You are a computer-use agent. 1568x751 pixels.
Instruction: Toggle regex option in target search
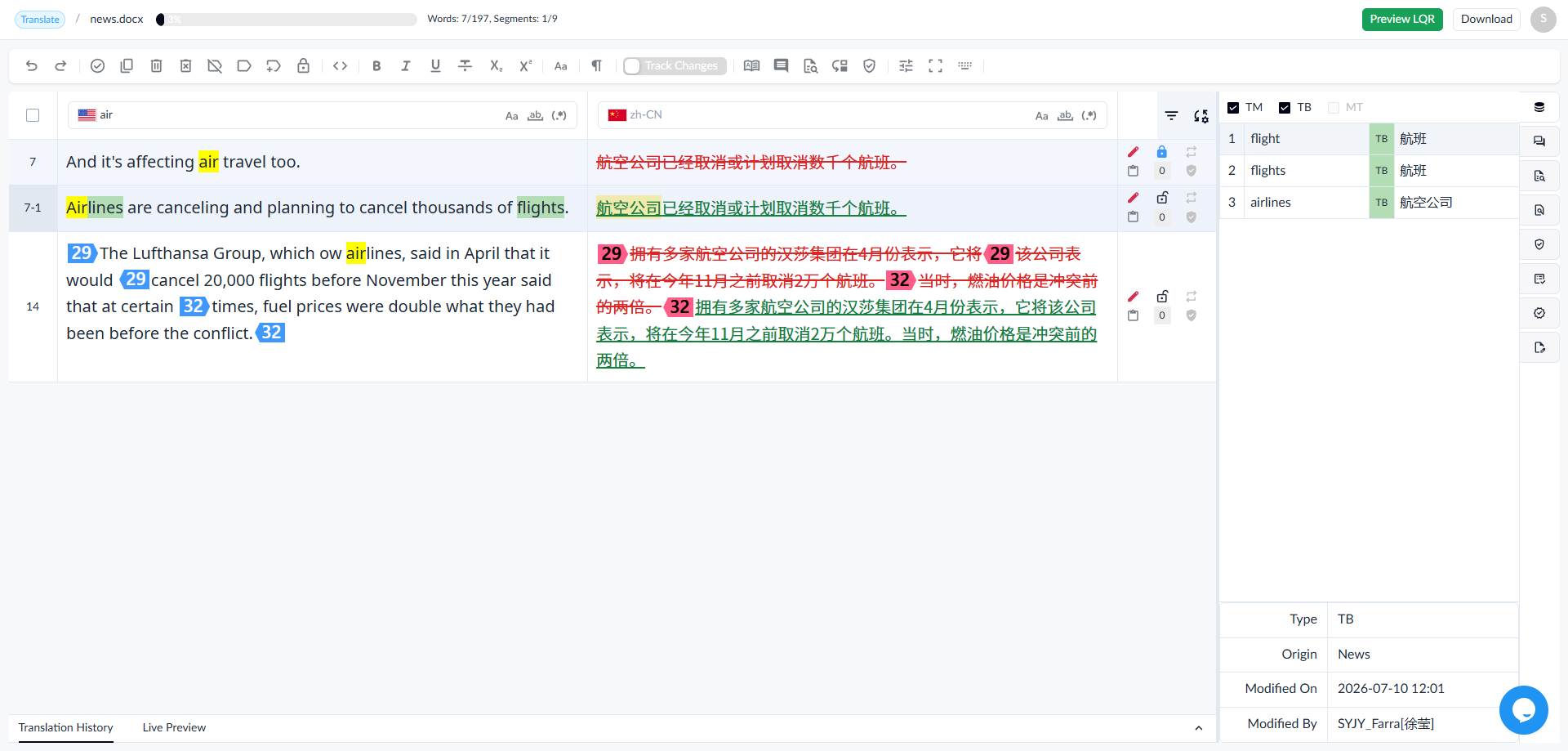[x=1089, y=116]
